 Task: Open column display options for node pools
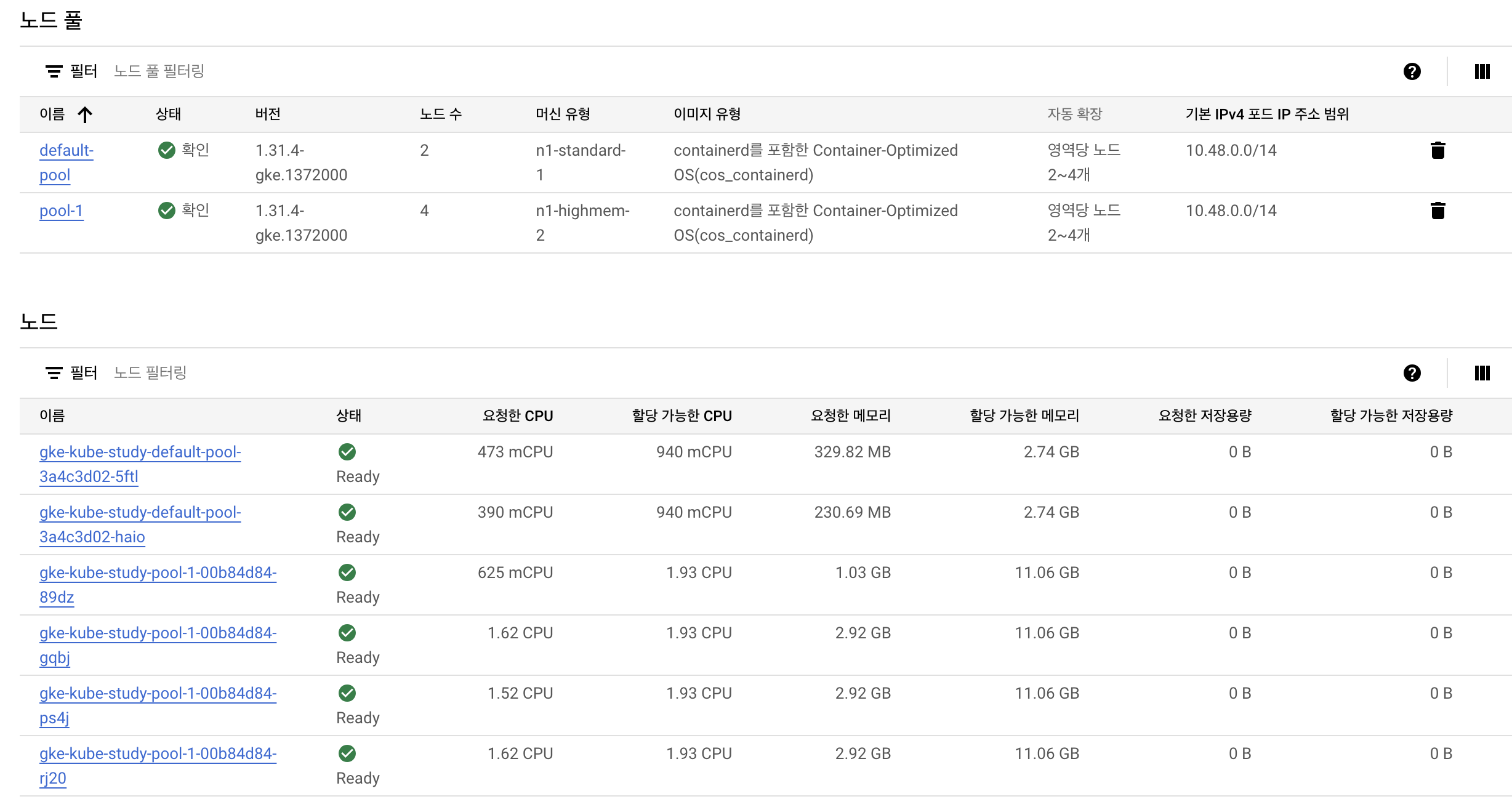tap(1482, 71)
